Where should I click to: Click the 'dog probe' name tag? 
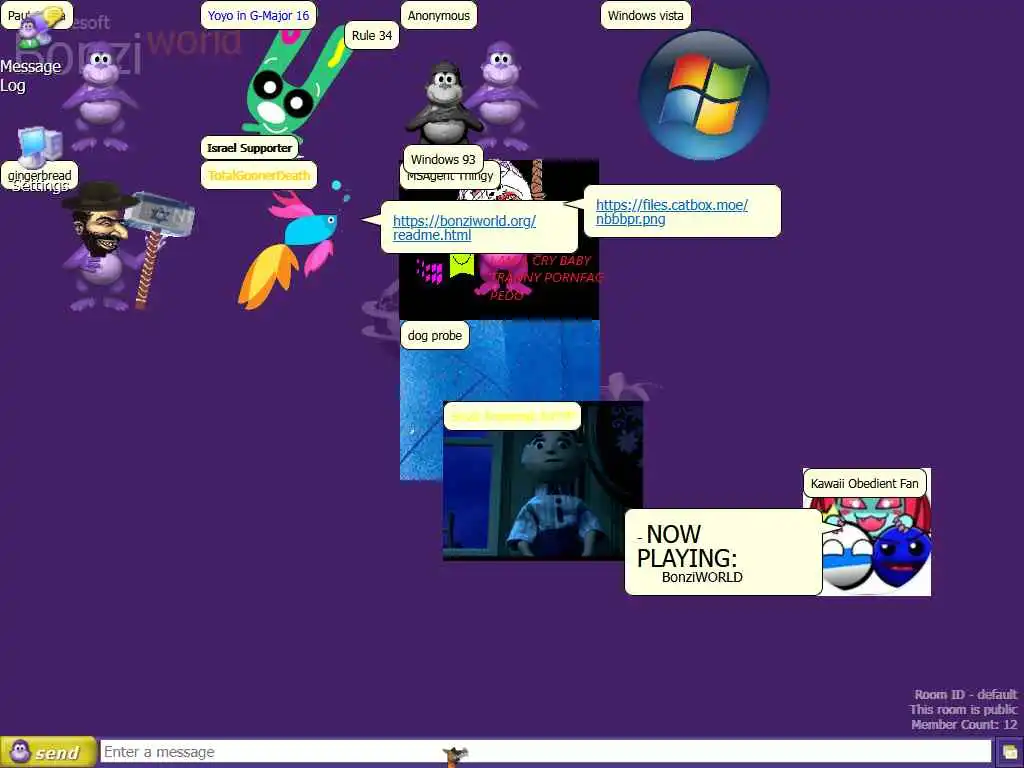[x=435, y=336]
